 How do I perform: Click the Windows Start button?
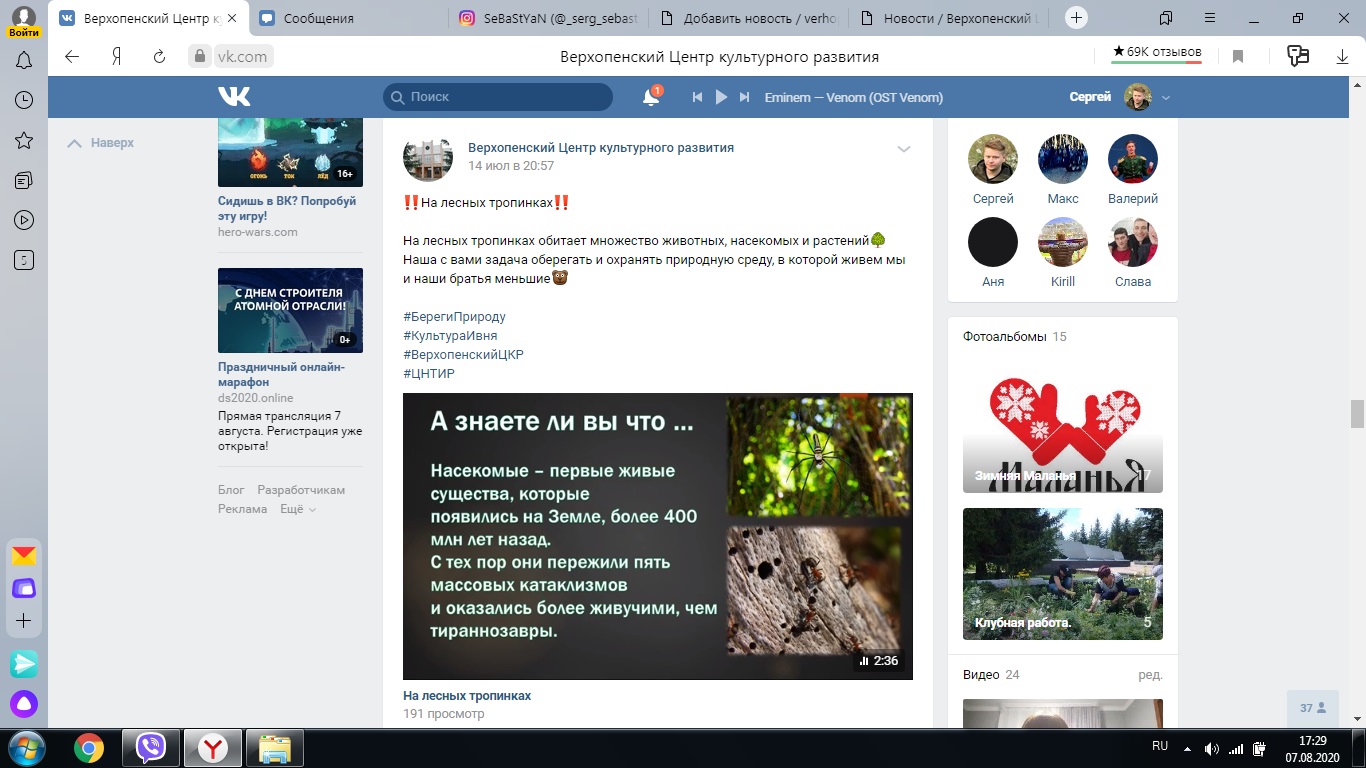click(x=26, y=748)
